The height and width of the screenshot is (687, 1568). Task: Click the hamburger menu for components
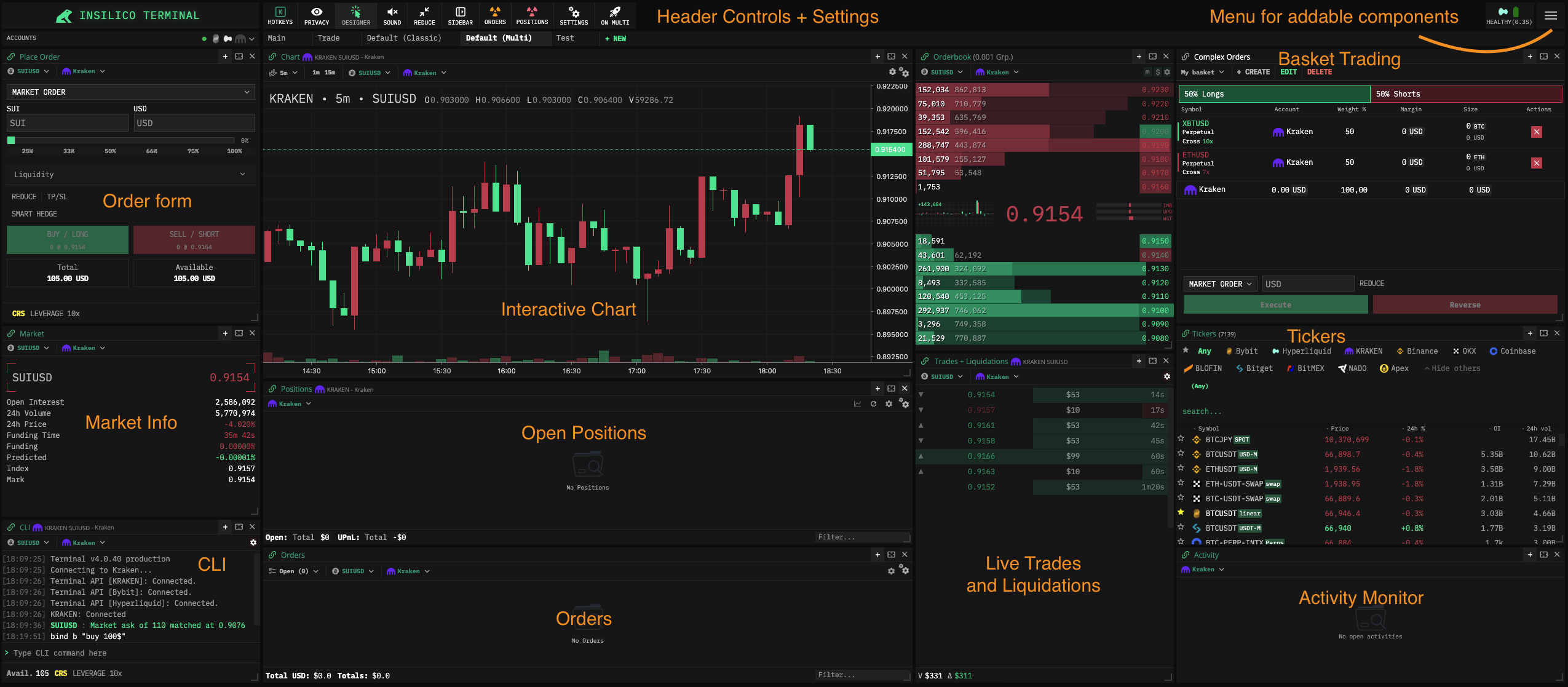pyautogui.click(x=1551, y=16)
